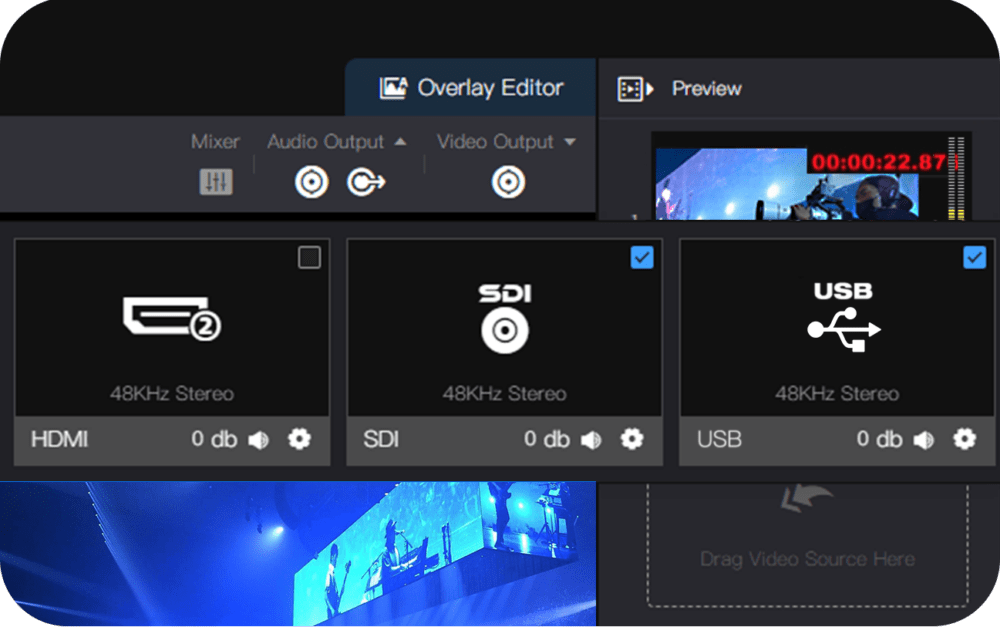Click the Audio Output arrow-out icon
The width and height of the screenshot is (1000, 627).
366,182
